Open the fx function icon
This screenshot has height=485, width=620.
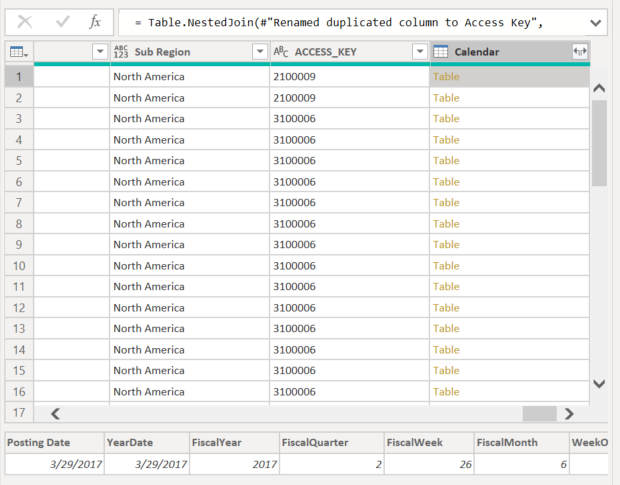[x=95, y=22]
